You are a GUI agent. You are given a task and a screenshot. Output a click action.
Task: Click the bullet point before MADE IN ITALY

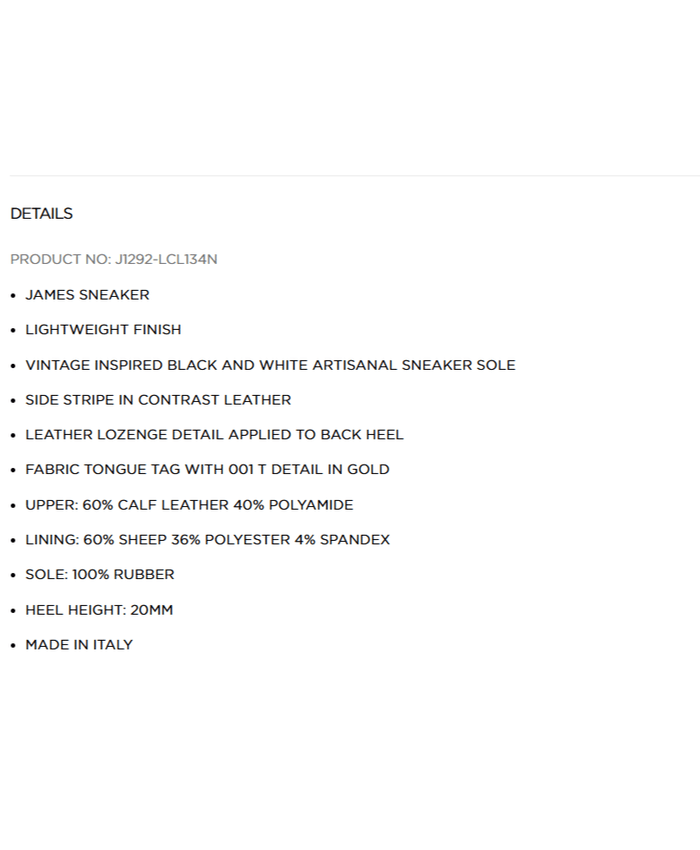tap(13, 646)
